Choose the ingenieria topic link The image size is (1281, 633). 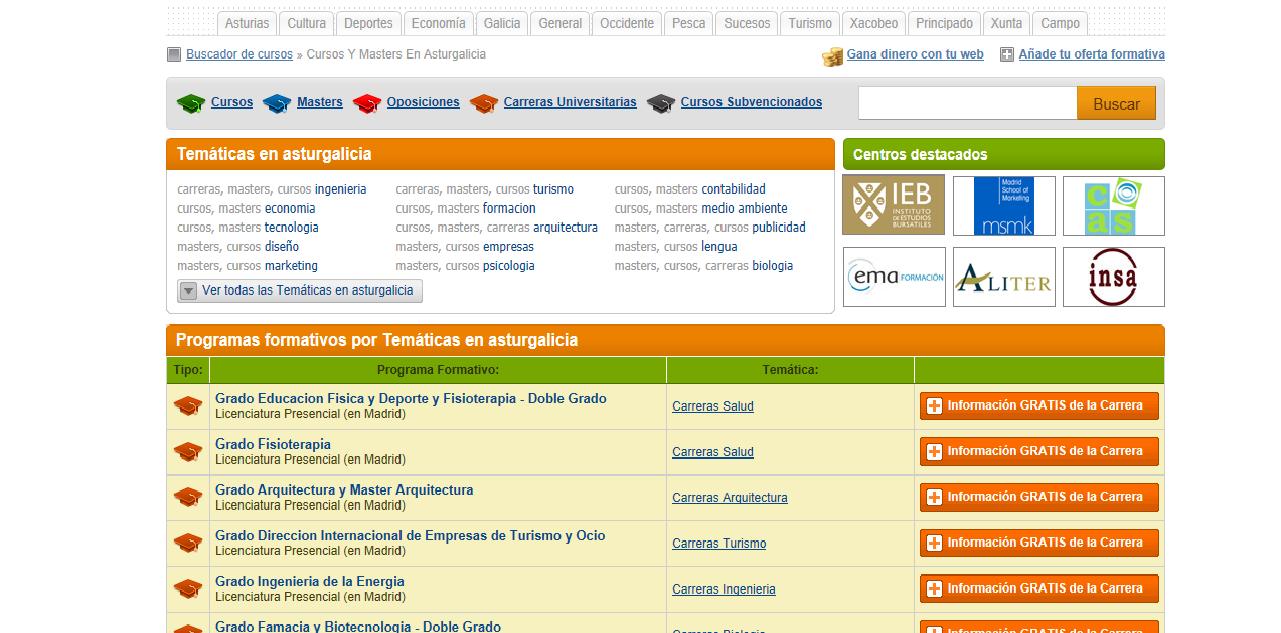[x=340, y=189]
